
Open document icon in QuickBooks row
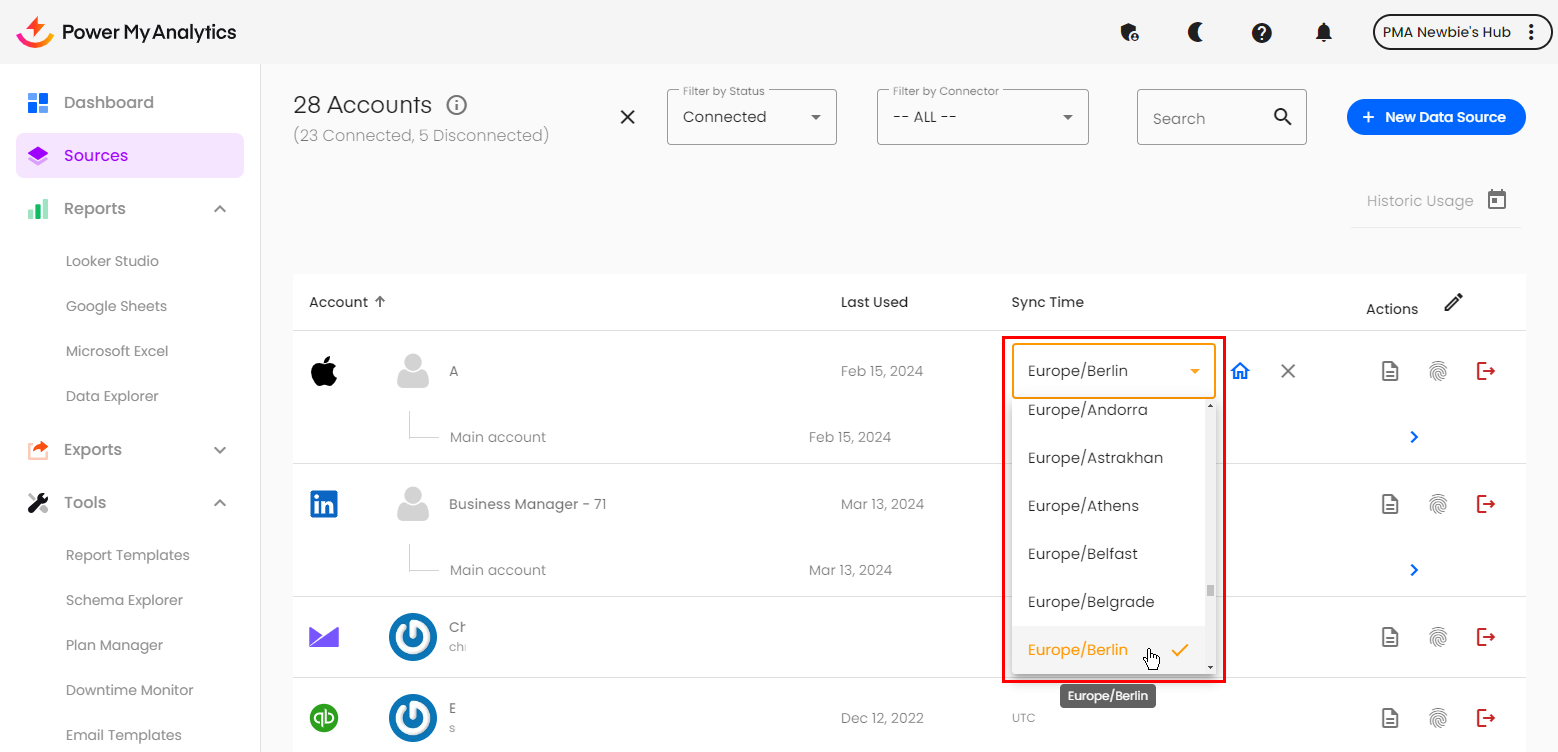pos(1389,718)
